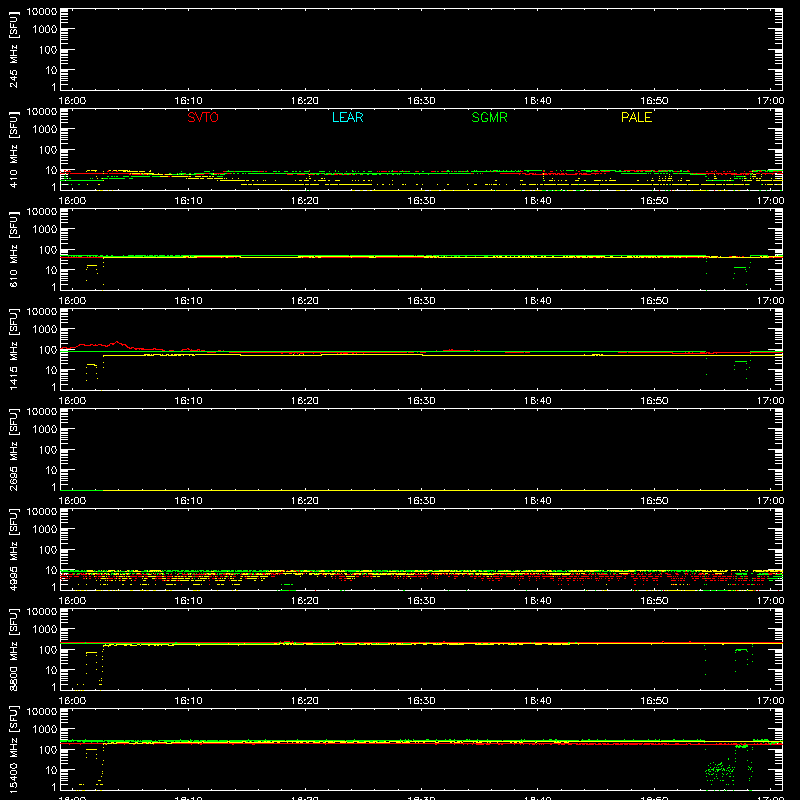Viewport: 800px width, 800px height.
Task: Select the '15400 MHz [SFU]' axis title
Action: pyautogui.click(x=13, y=749)
